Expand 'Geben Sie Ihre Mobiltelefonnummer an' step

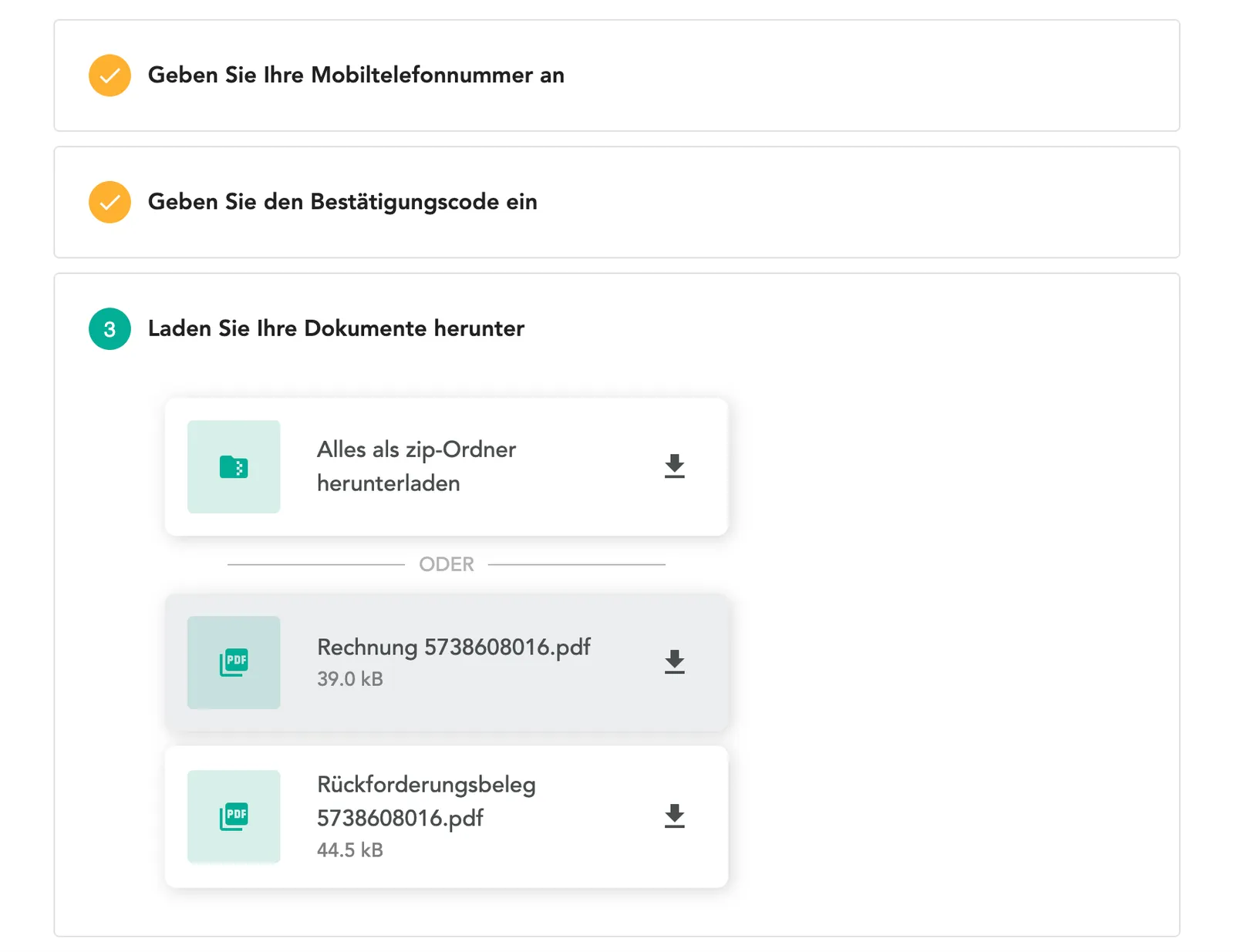(617, 76)
